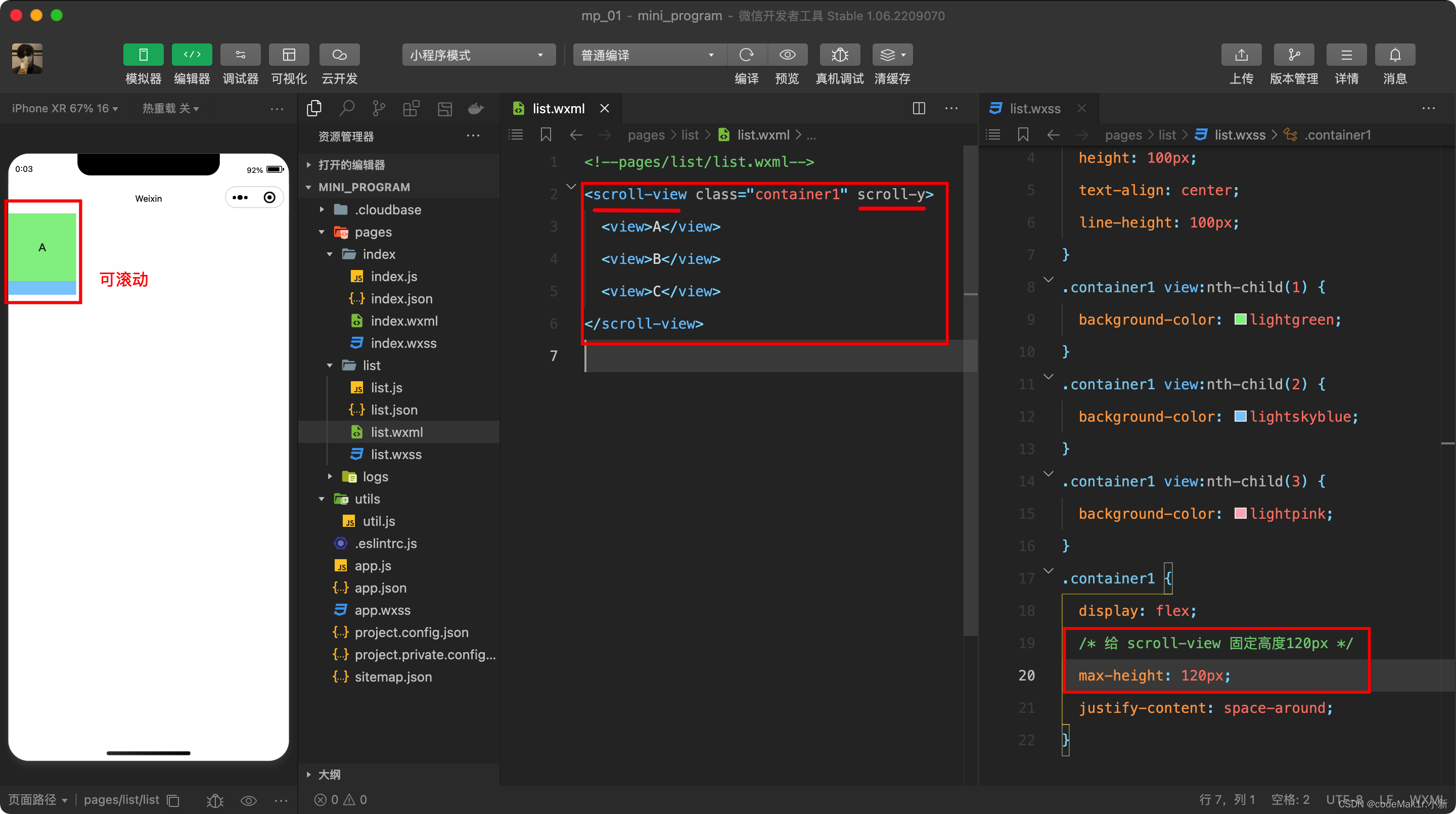
Task: Open index.js file
Action: click(x=399, y=277)
